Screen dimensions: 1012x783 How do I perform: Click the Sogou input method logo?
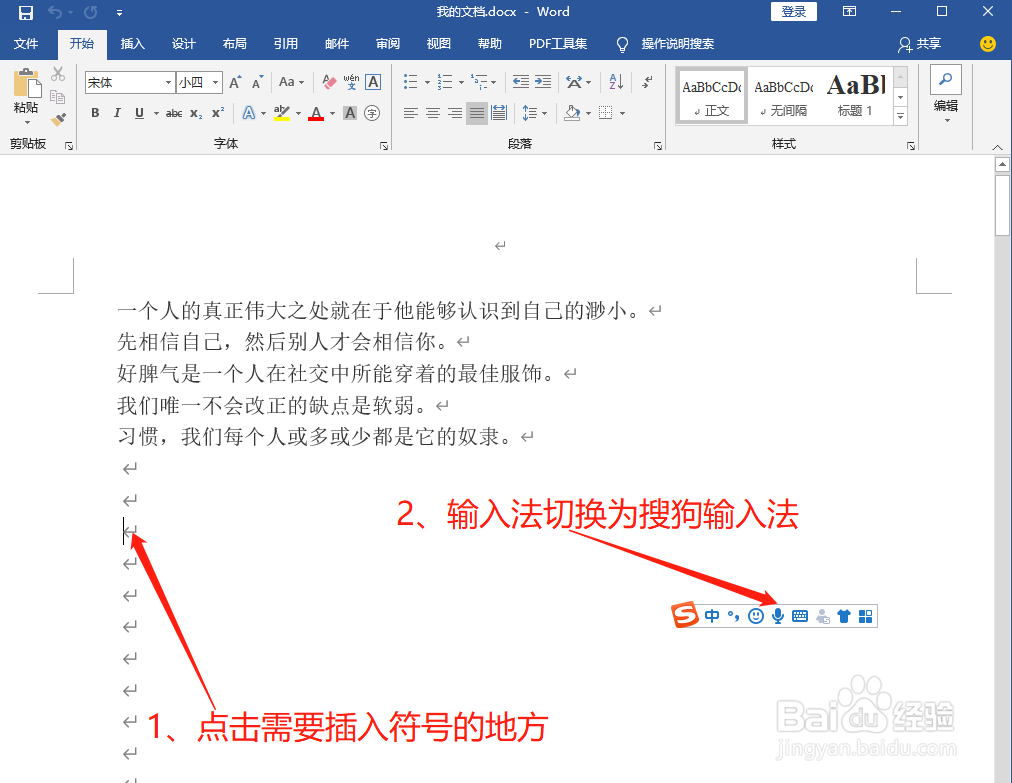[x=684, y=615]
